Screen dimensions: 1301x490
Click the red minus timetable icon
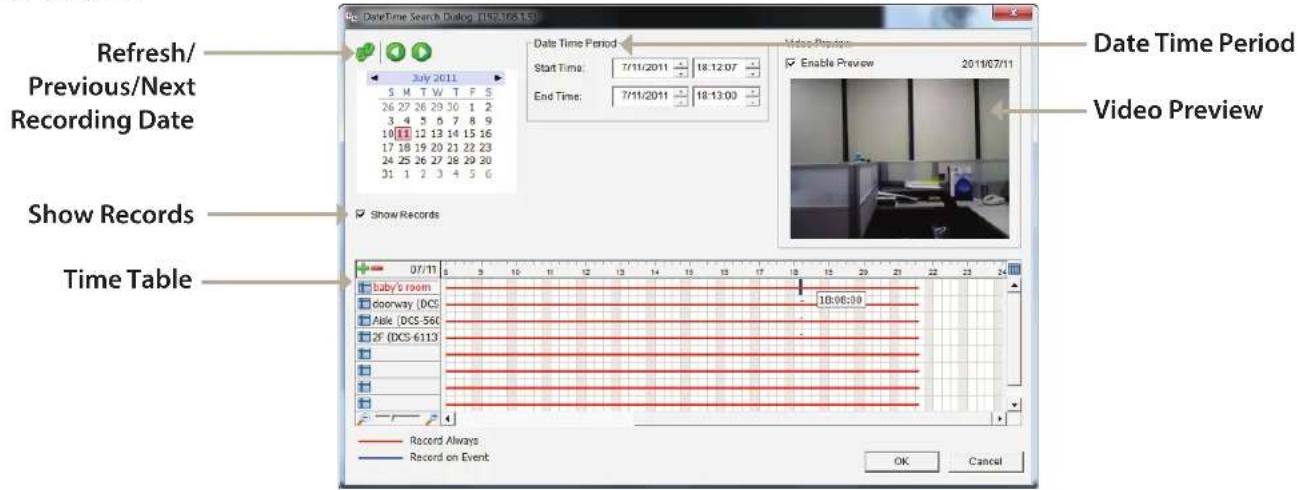point(378,269)
